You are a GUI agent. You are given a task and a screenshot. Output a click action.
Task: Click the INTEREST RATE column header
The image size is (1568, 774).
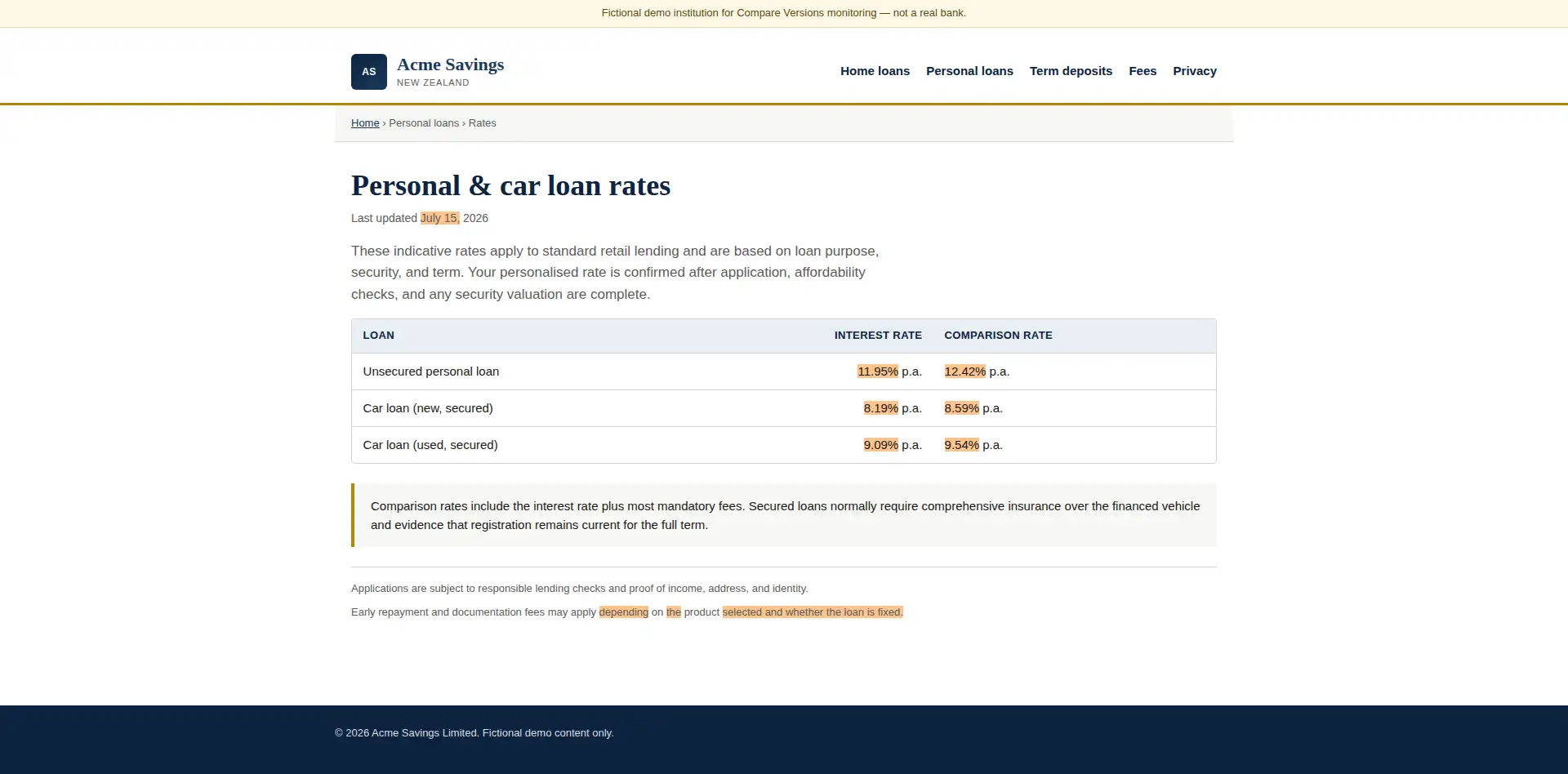878,336
